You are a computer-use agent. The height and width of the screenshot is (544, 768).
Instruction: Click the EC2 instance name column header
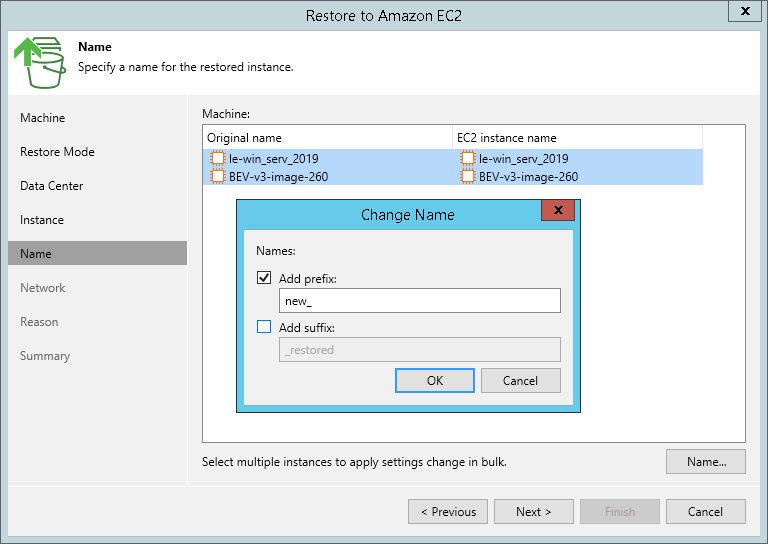[x=577, y=138]
